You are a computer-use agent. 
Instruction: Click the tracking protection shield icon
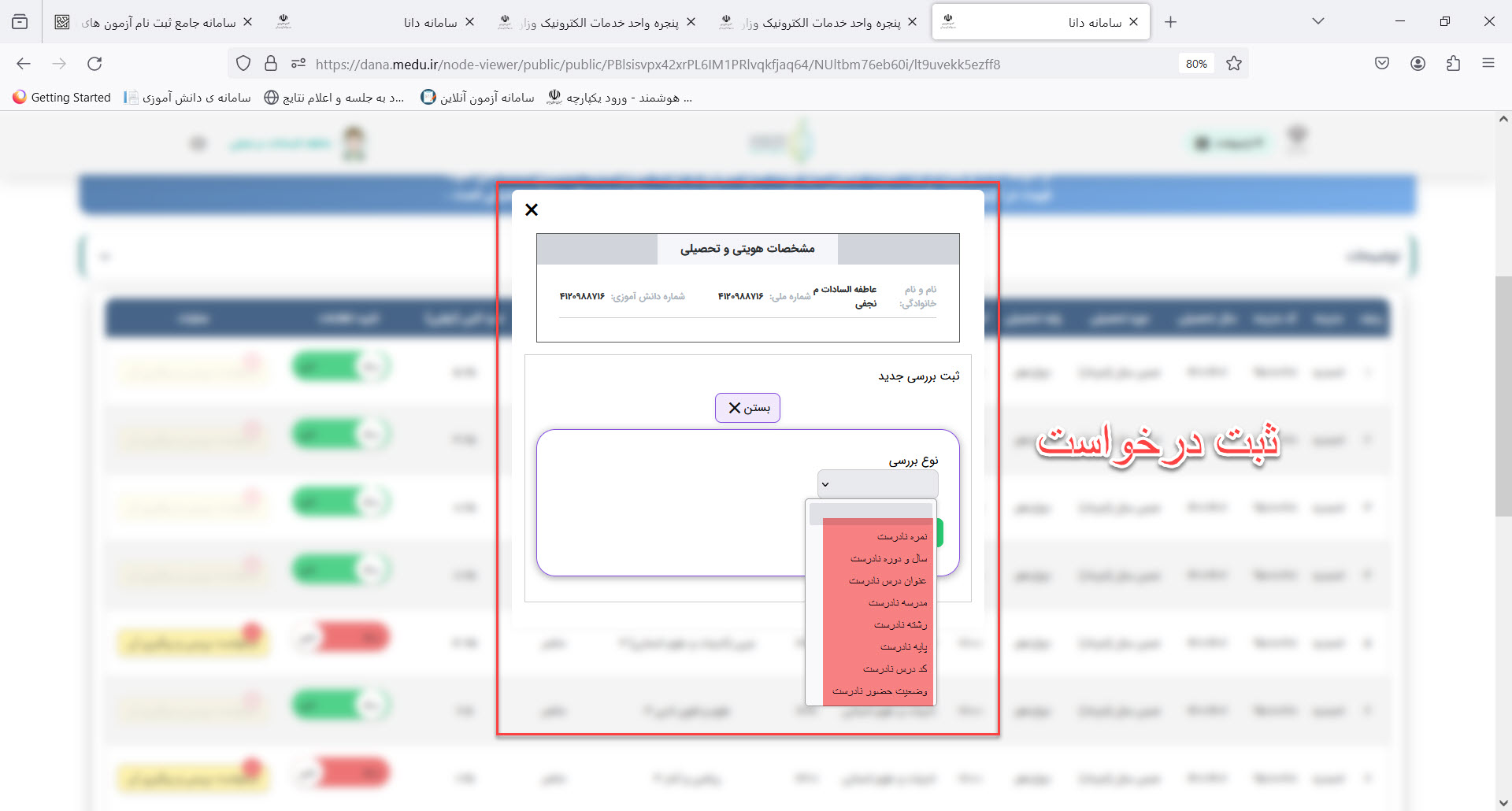coord(243,64)
